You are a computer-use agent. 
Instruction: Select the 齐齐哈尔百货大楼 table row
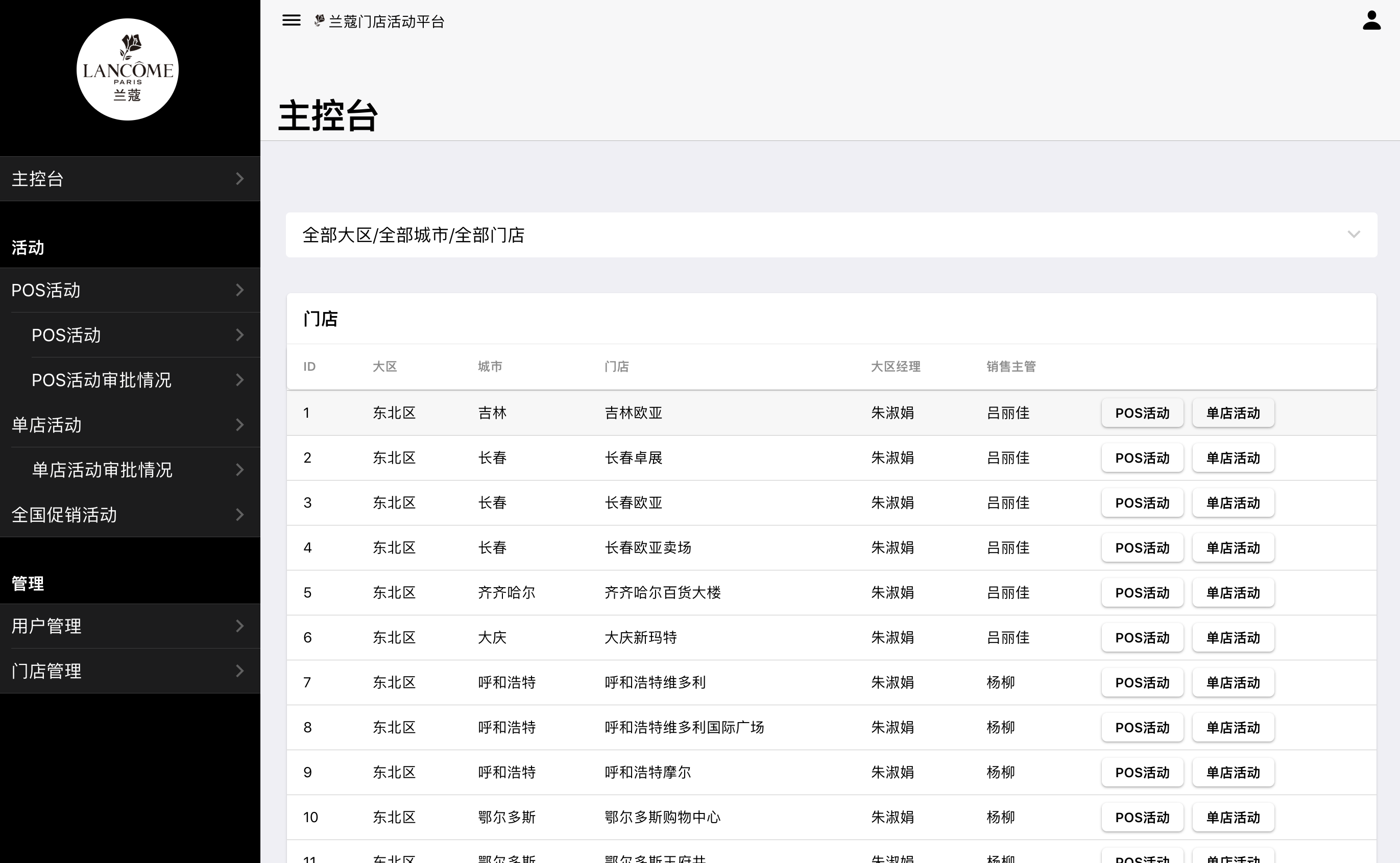pos(662,592)
